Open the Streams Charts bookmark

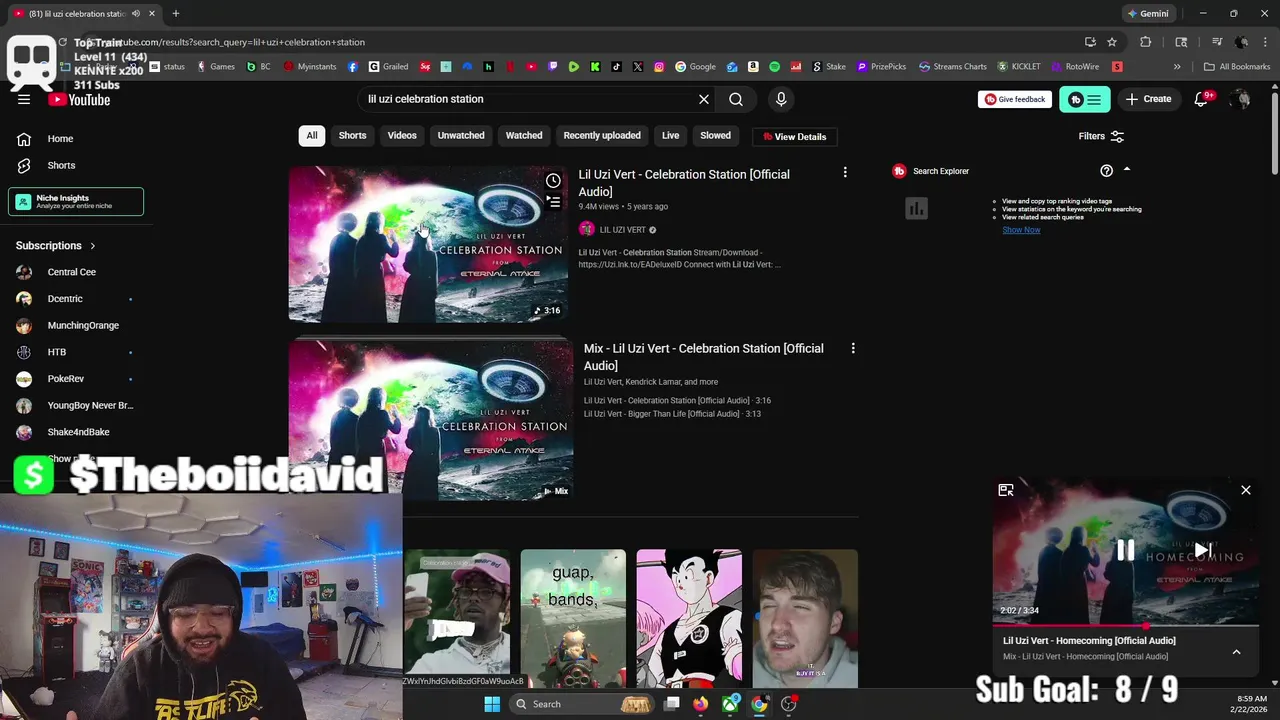tap(952, 67)
